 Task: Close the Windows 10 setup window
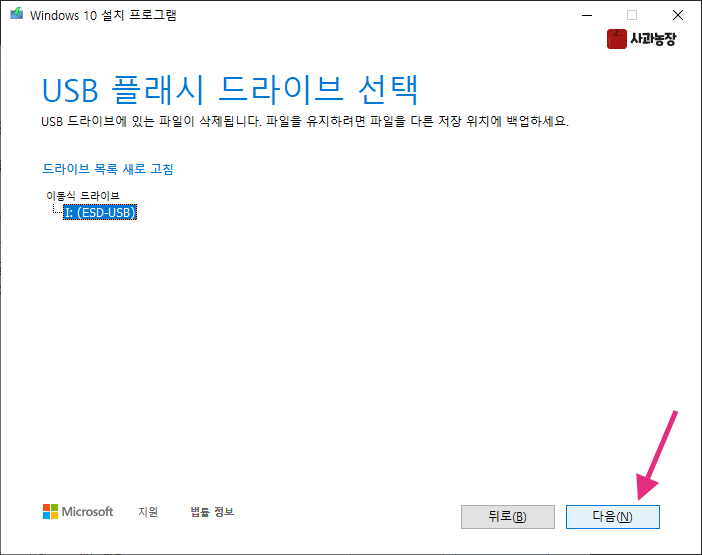click(678, 15)
